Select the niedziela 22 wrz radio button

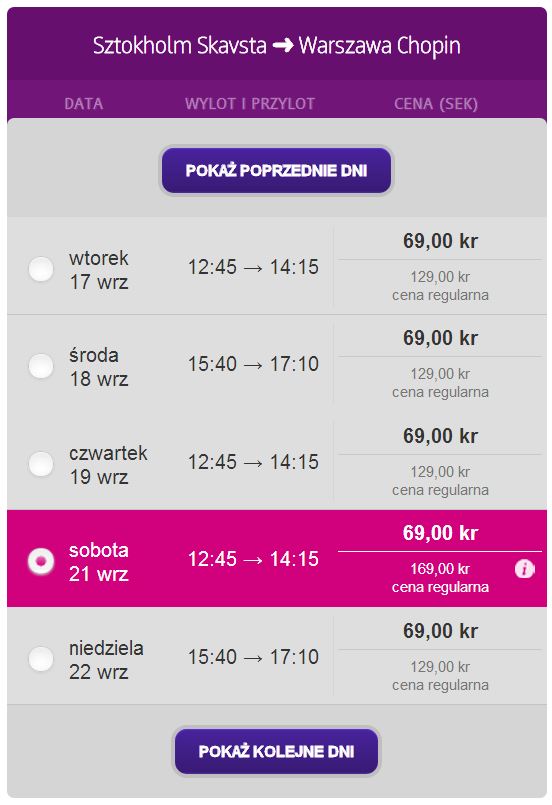click(x=41, y=659)
